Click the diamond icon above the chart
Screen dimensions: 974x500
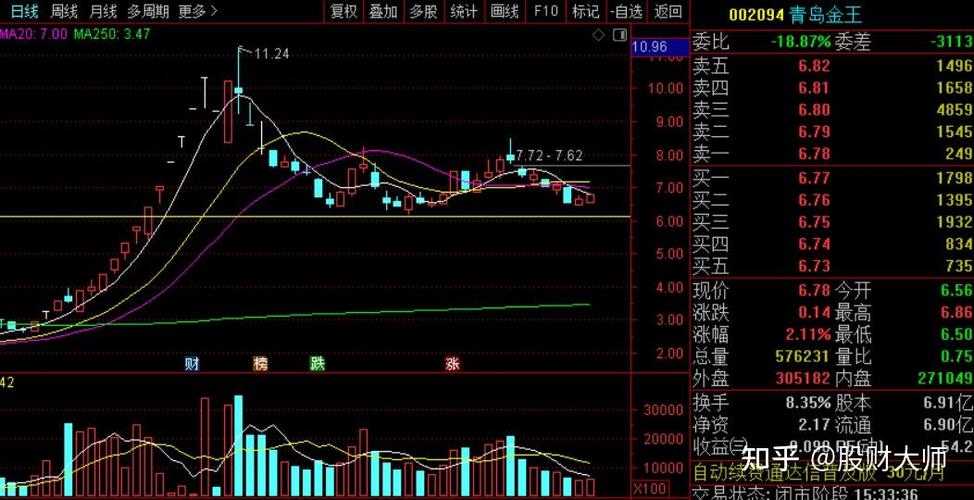click(598, 35)
